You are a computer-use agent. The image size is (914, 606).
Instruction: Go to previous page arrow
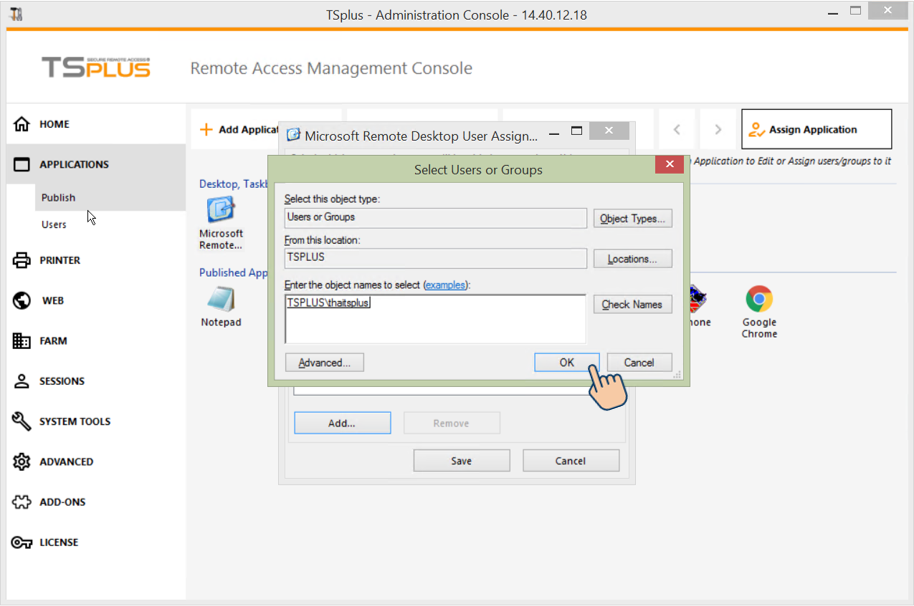click(677, 129)
